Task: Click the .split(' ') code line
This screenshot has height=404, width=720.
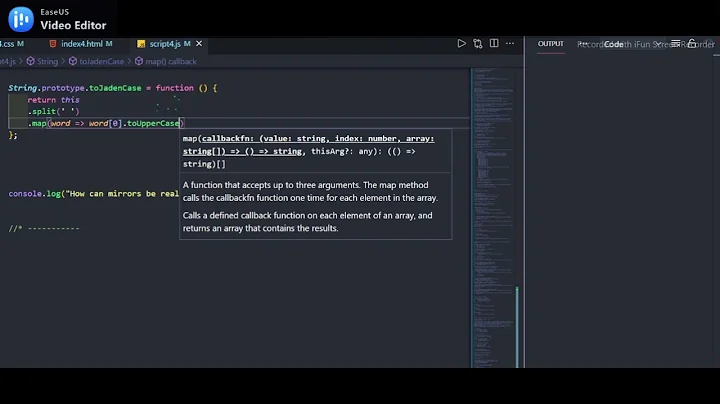Action: pyautogui.click(x=53, y=111)
